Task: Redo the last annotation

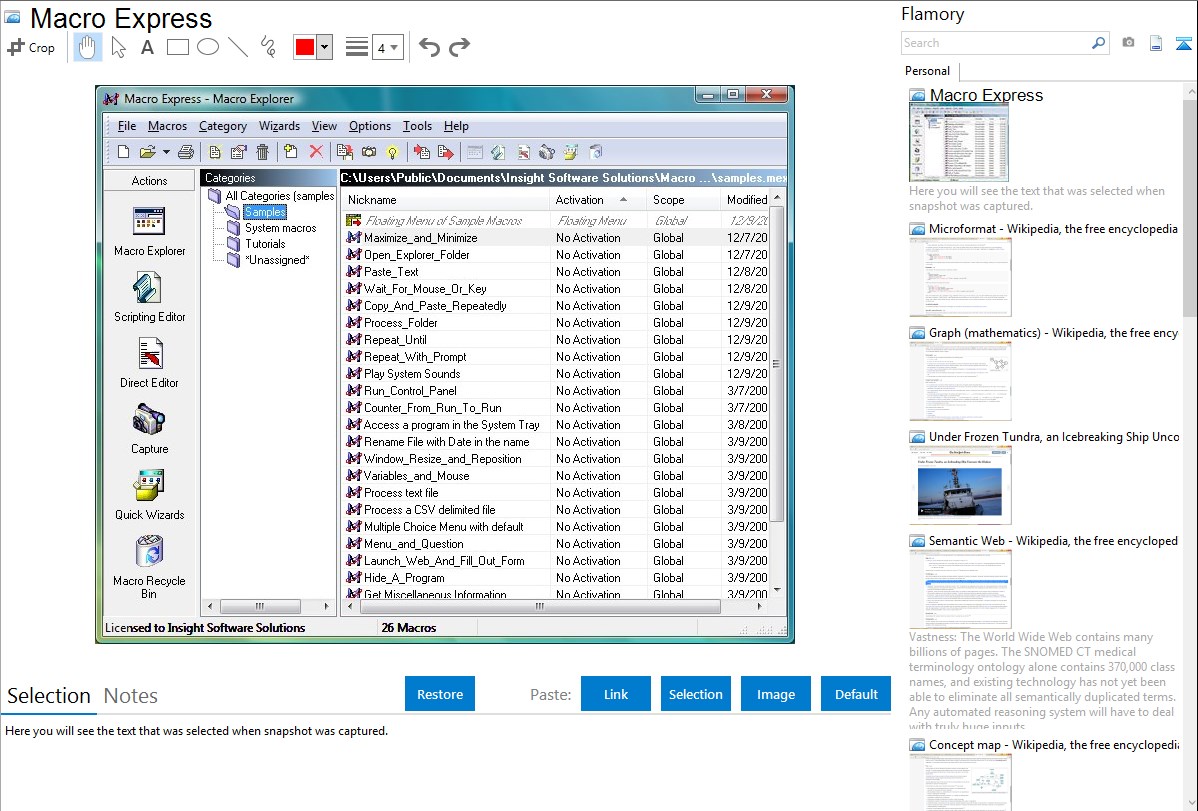Action: (x=459, y=47)
